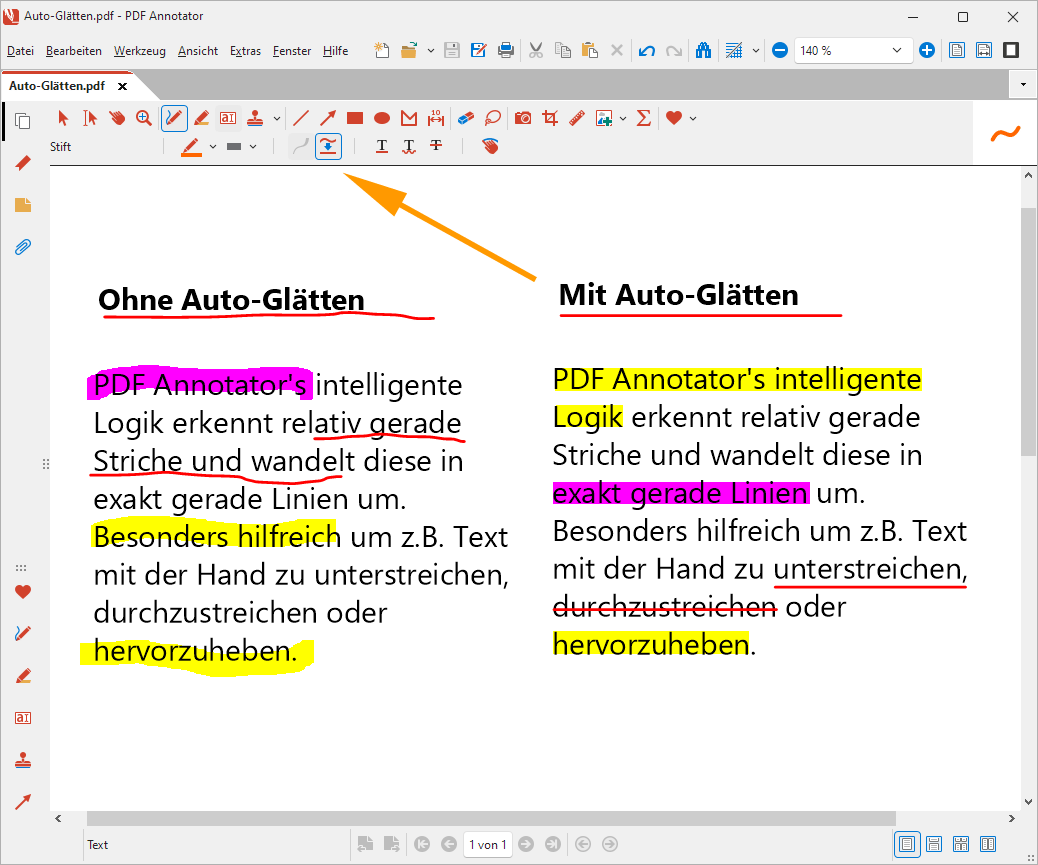Open the Werkzeug menu
This screenshot has width=1038, height=865.
[139, 51]
